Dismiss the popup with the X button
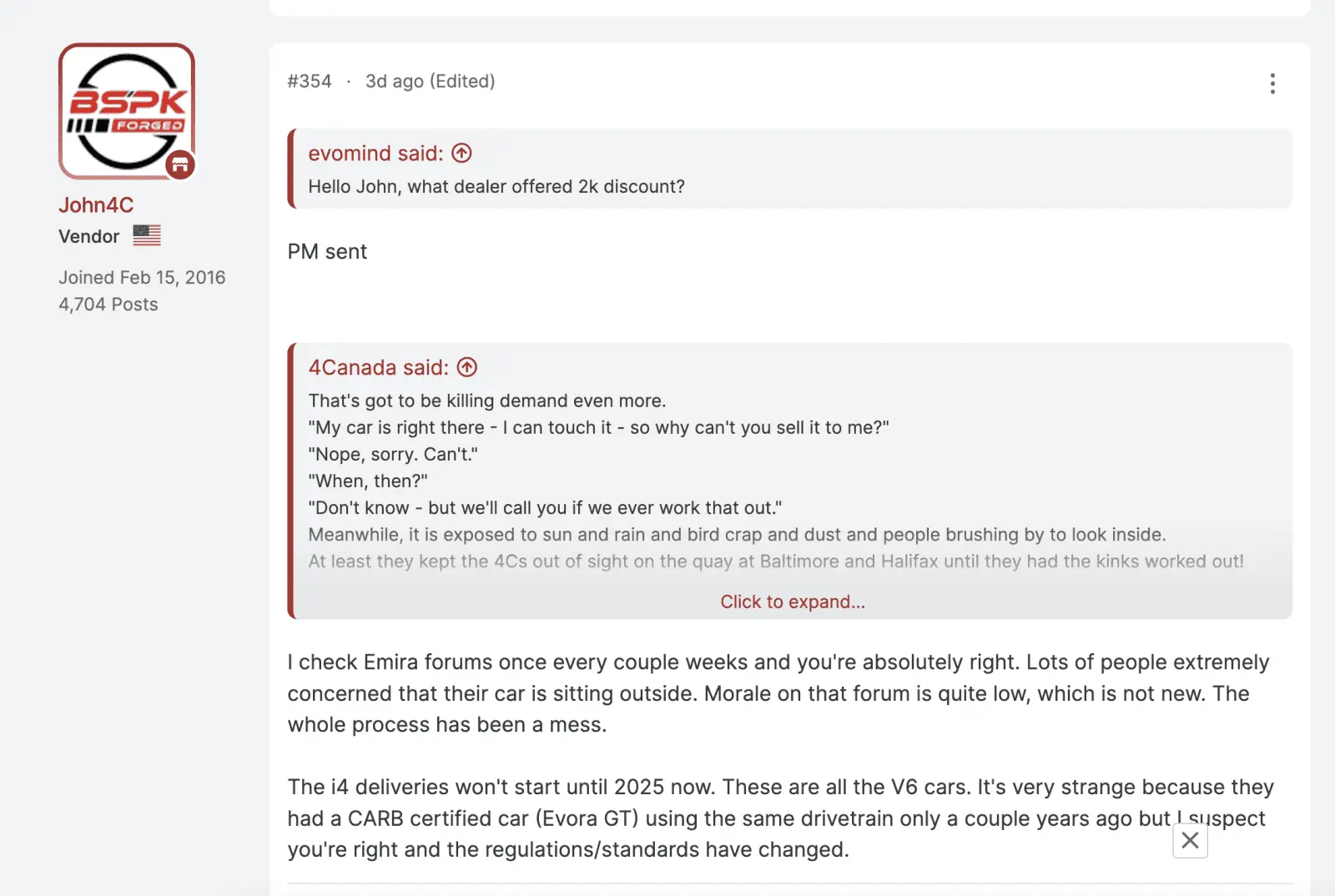1335x896 pixels. [1190, 840]
